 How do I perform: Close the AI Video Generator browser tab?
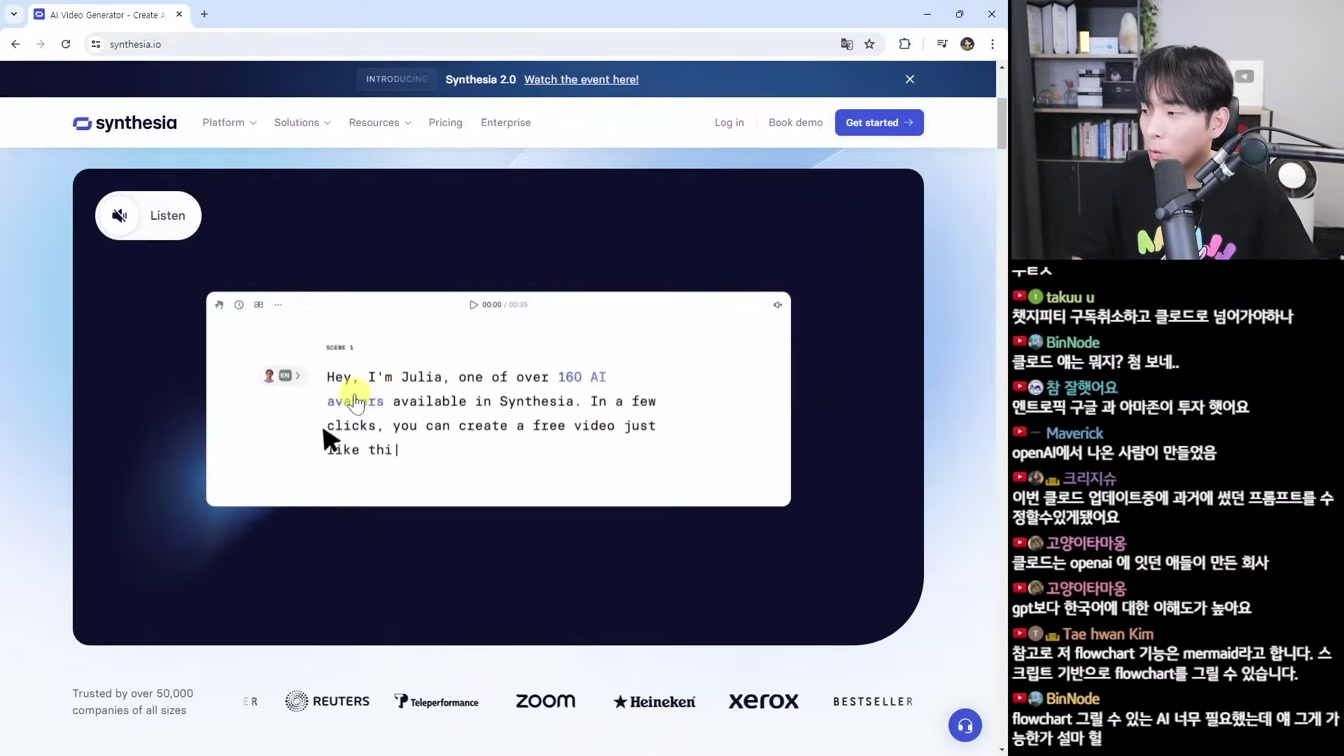(x=179, y=14)
